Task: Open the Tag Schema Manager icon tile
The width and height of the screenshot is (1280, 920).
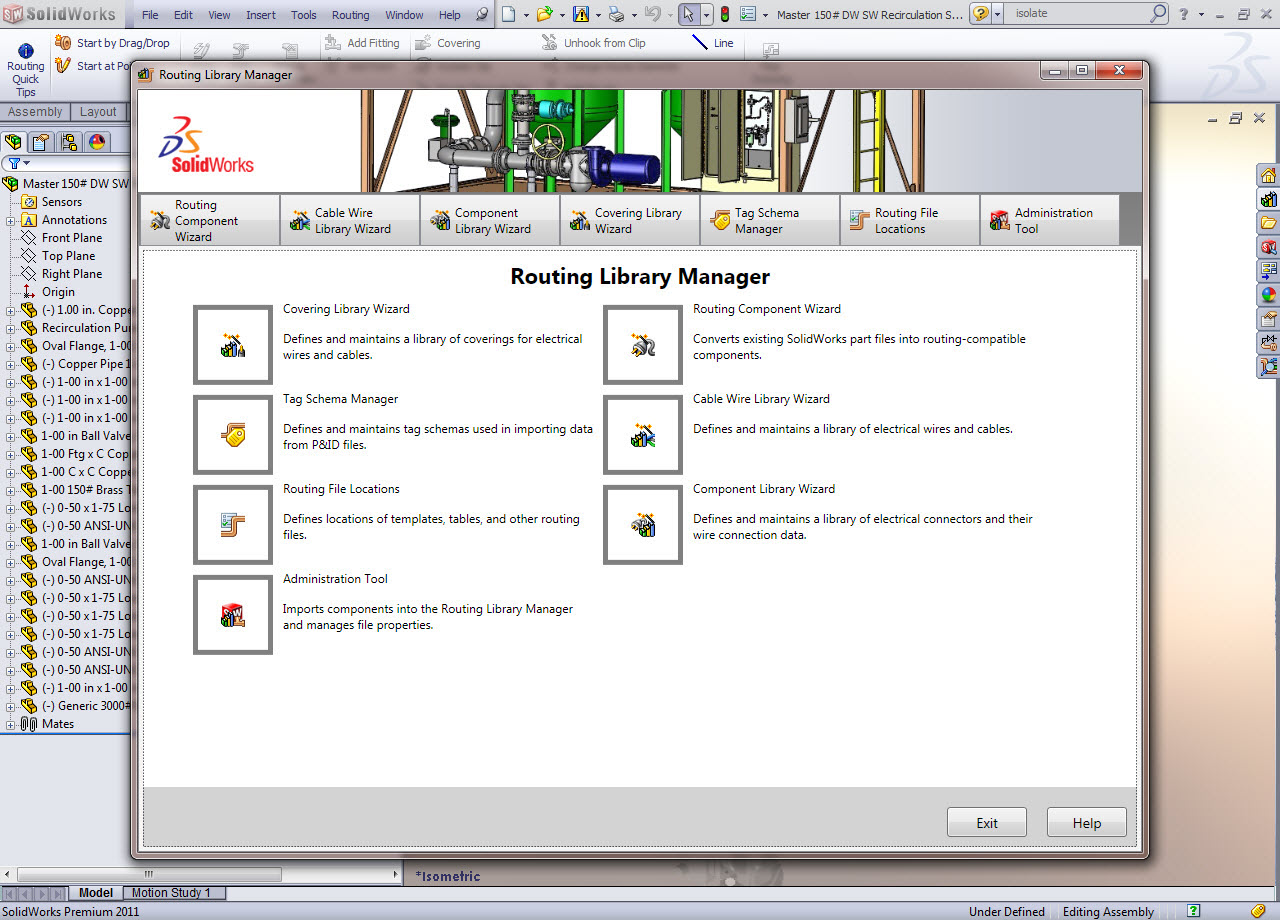Action: (x=233, y=435)
